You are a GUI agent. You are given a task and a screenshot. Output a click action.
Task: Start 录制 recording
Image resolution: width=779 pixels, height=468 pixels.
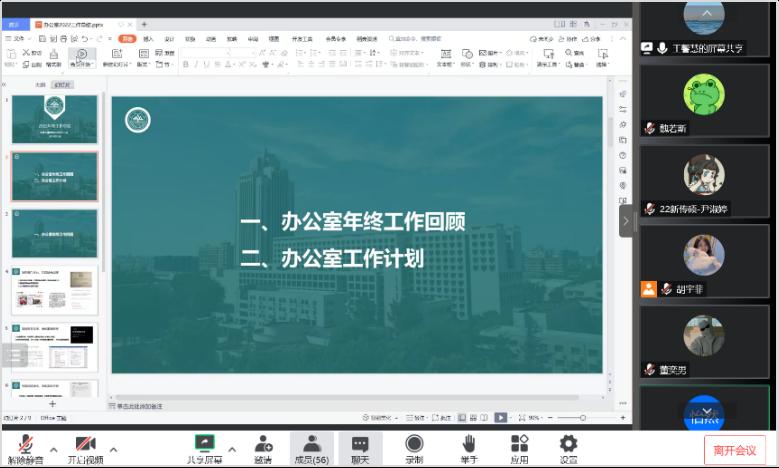click(x=414, y=443)
